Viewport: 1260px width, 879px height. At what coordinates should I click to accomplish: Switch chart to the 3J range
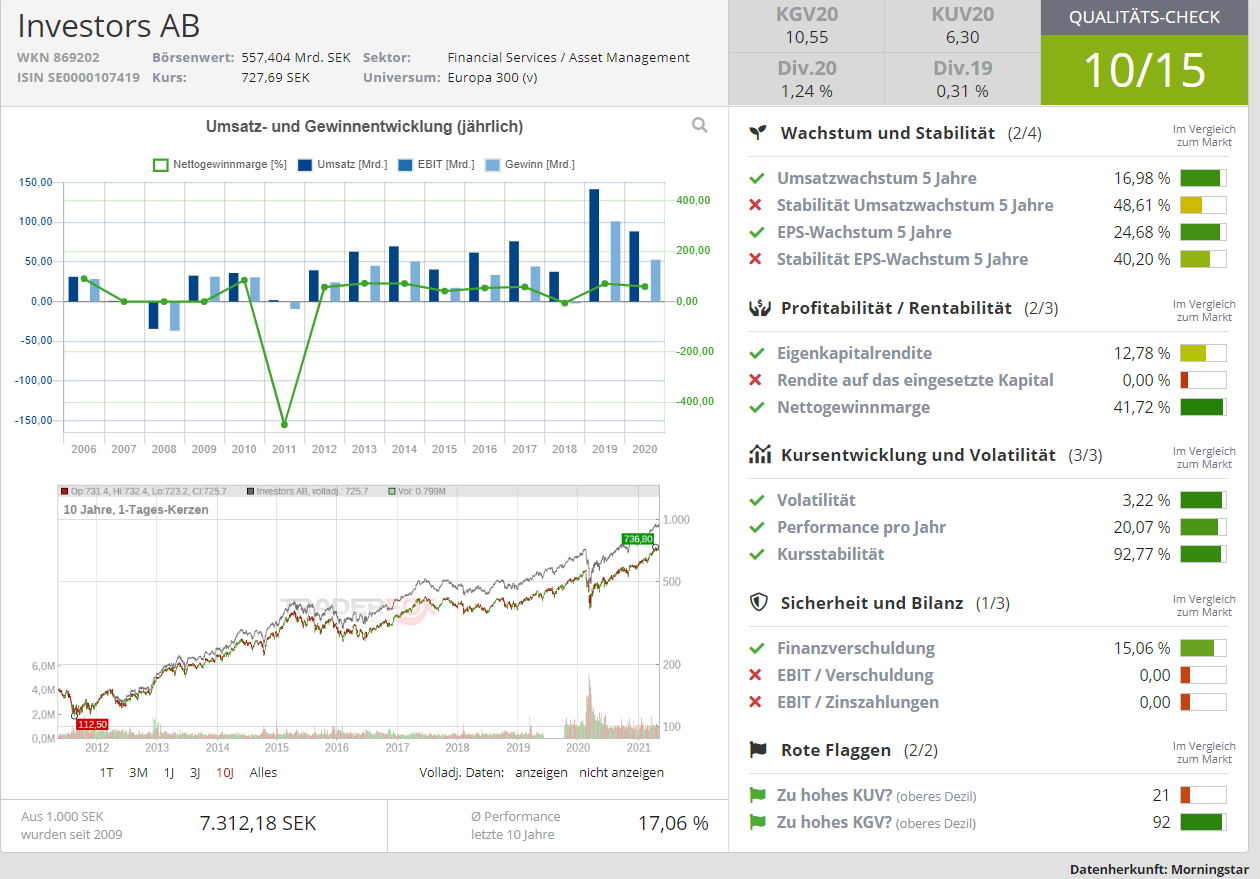[196, 773]
